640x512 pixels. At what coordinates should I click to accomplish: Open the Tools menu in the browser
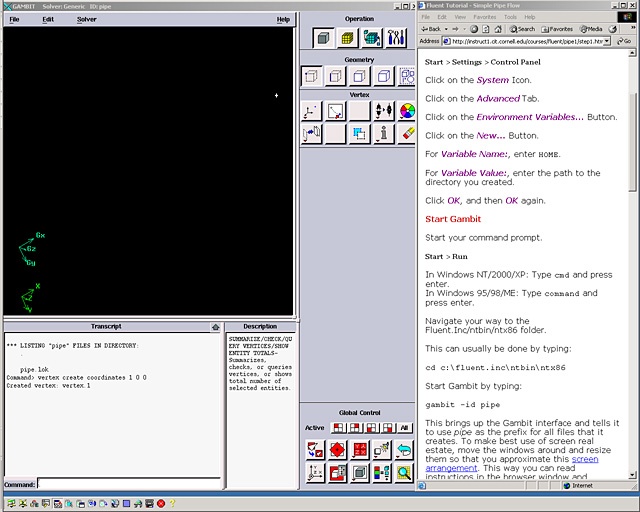(510, 17)
